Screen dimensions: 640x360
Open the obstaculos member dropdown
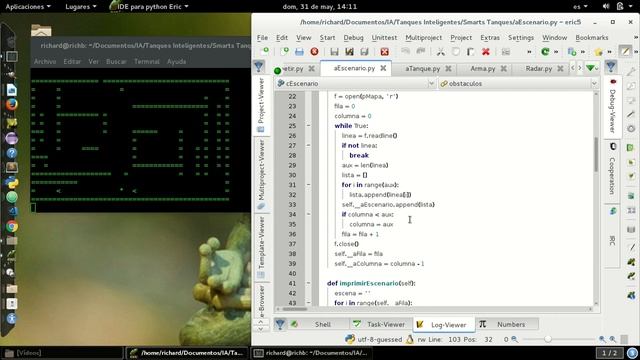click(x=518, y=83)
